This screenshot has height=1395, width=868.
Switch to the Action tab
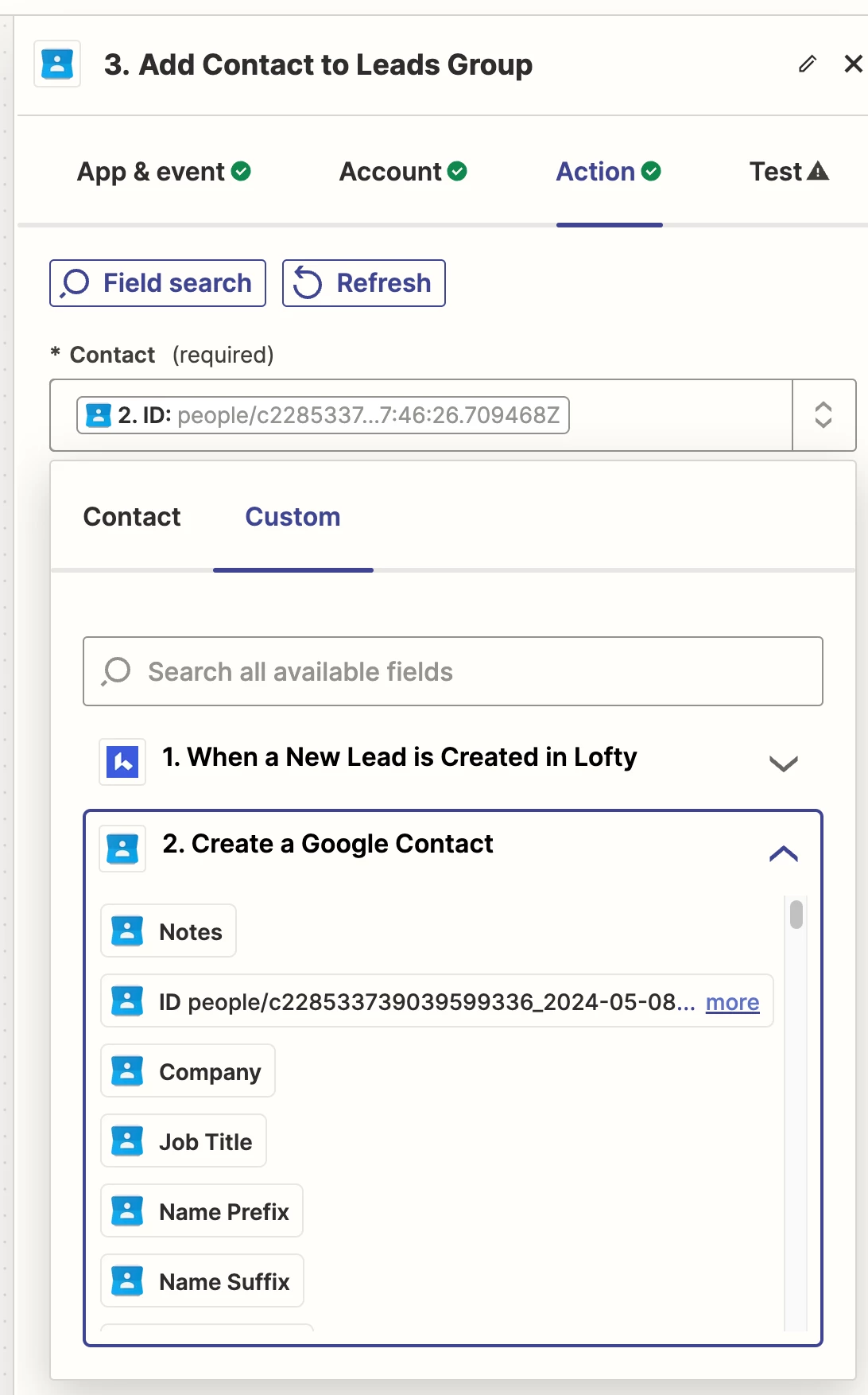(609, 172)
